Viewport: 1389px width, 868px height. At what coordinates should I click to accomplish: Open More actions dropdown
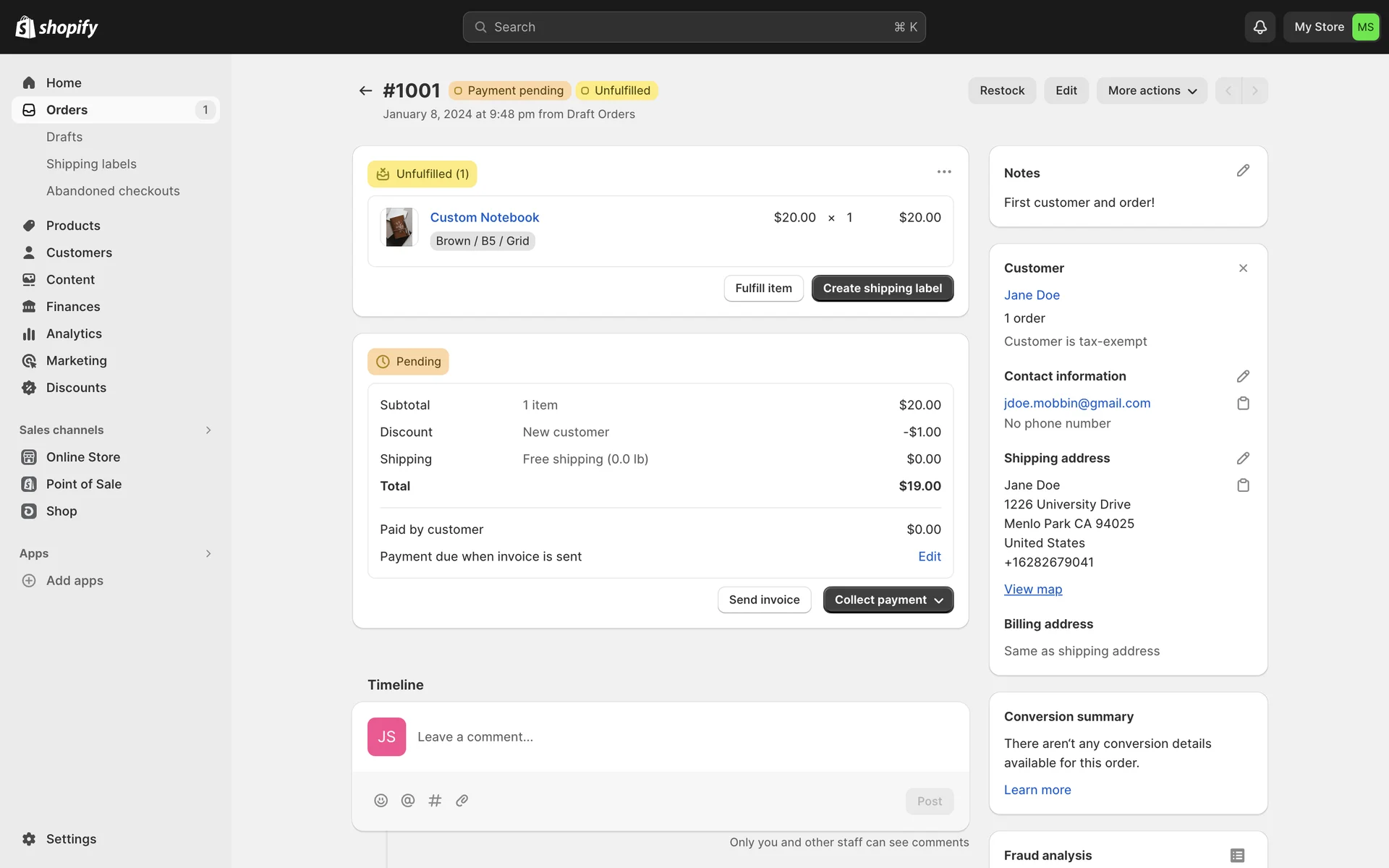pyautogui.click(x=1152, y=90)
